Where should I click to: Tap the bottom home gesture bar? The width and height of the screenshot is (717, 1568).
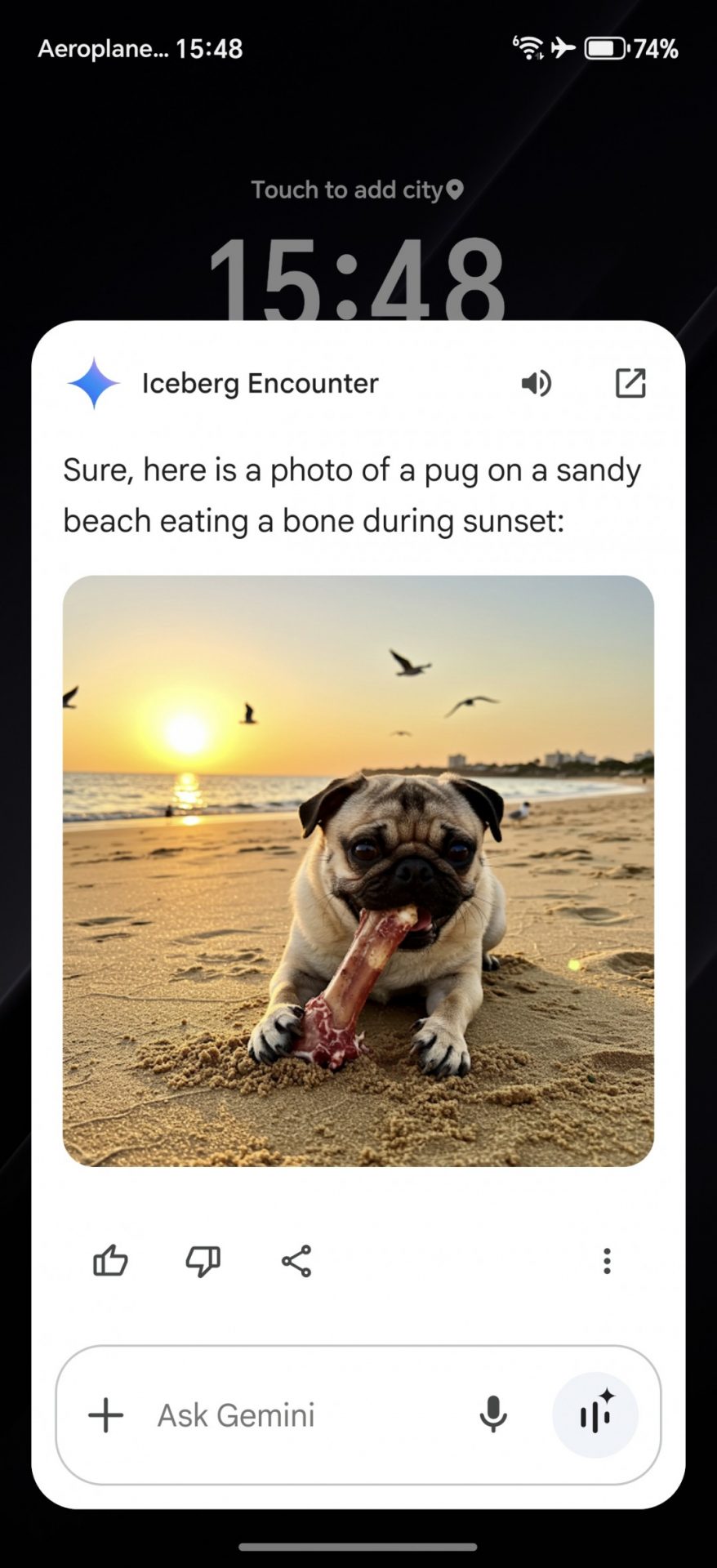click(x=358, y=1547)
